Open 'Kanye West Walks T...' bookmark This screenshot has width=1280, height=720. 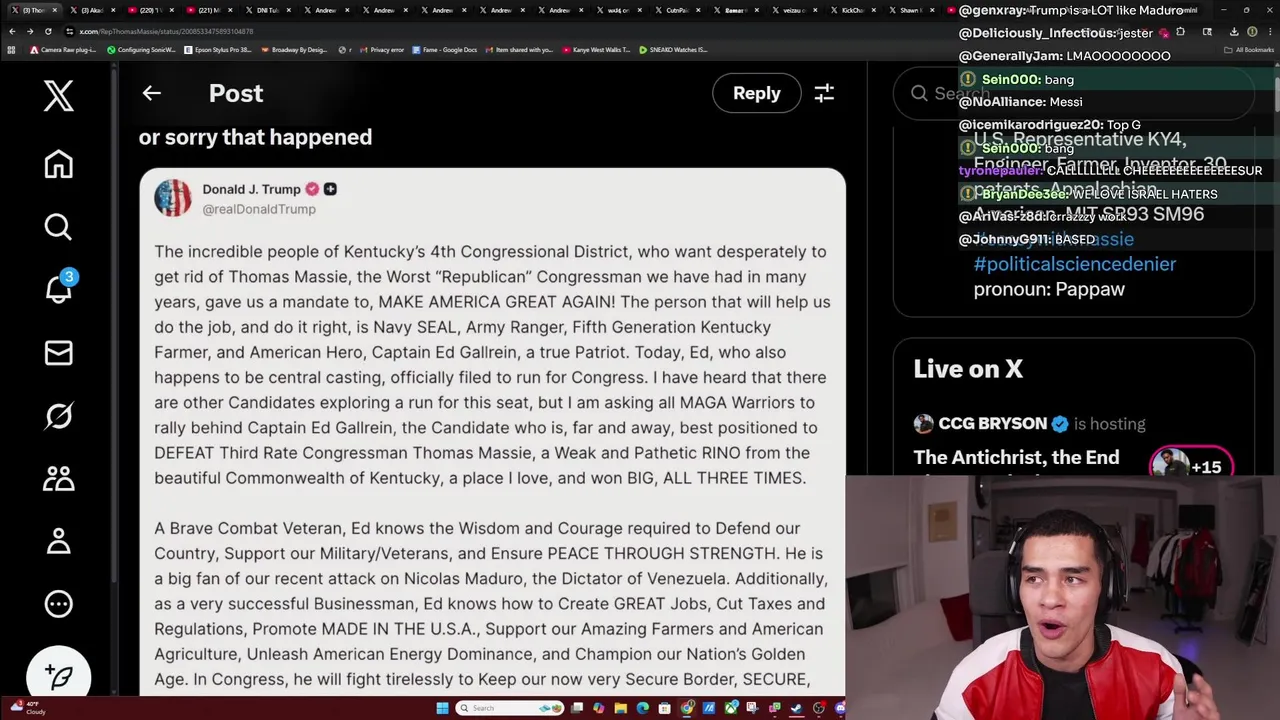coord(596,49)
